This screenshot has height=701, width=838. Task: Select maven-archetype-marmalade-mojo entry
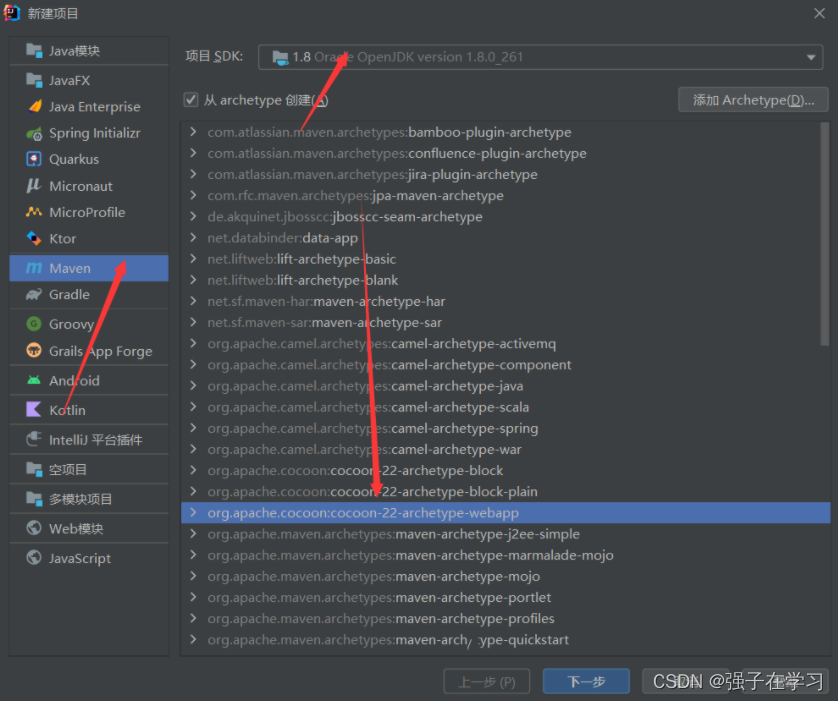(x=505, y=555)
